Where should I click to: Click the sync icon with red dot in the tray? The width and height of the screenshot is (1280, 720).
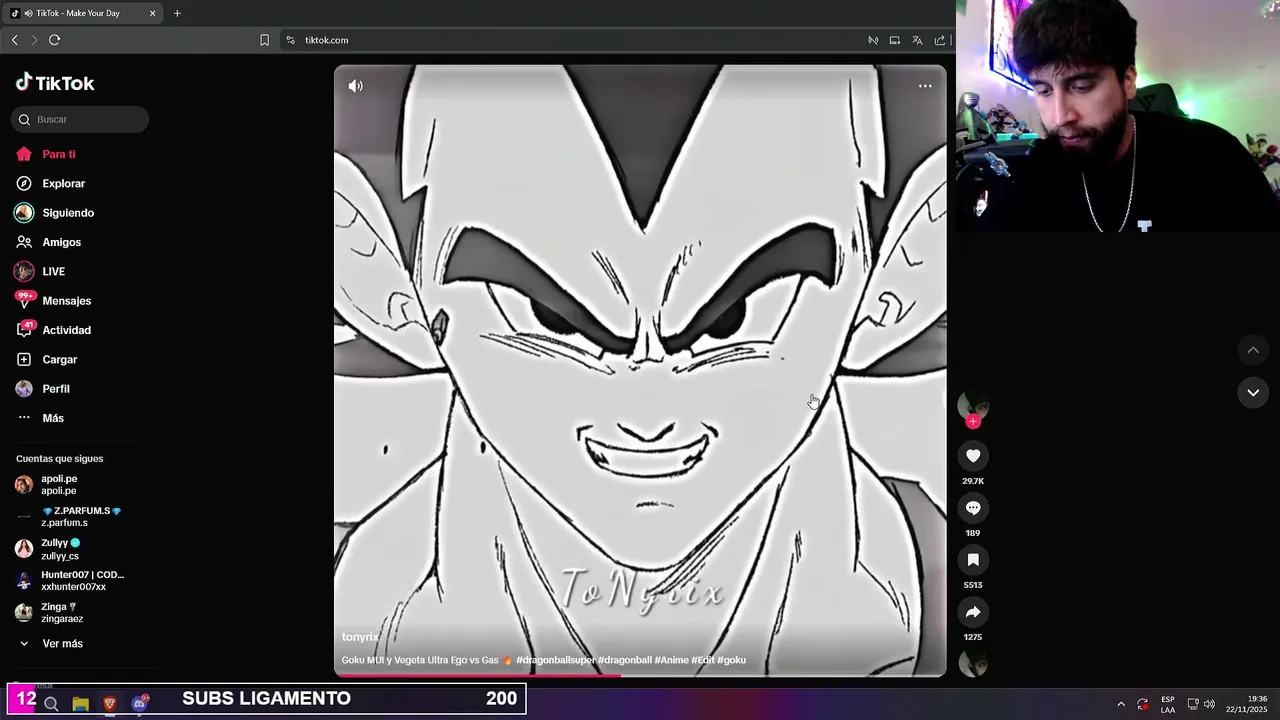[x=1143, y=704]
